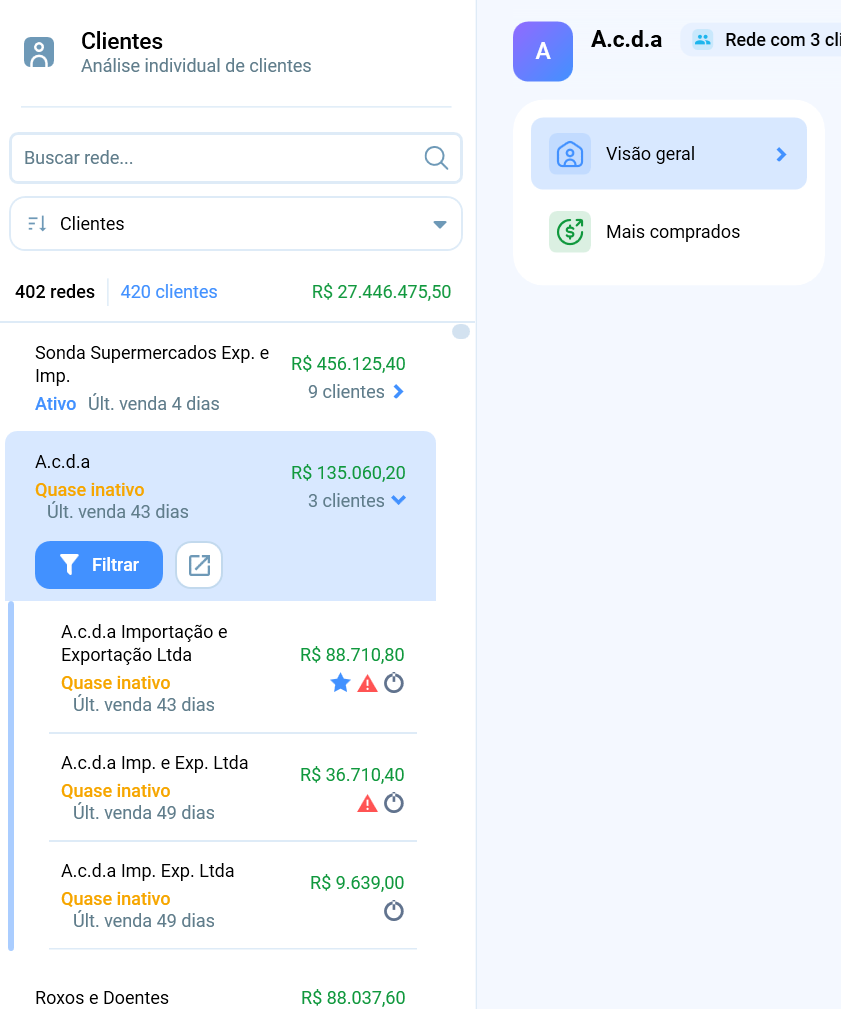
Task: Click the Filtrar button
Action: tap(99, 565)
